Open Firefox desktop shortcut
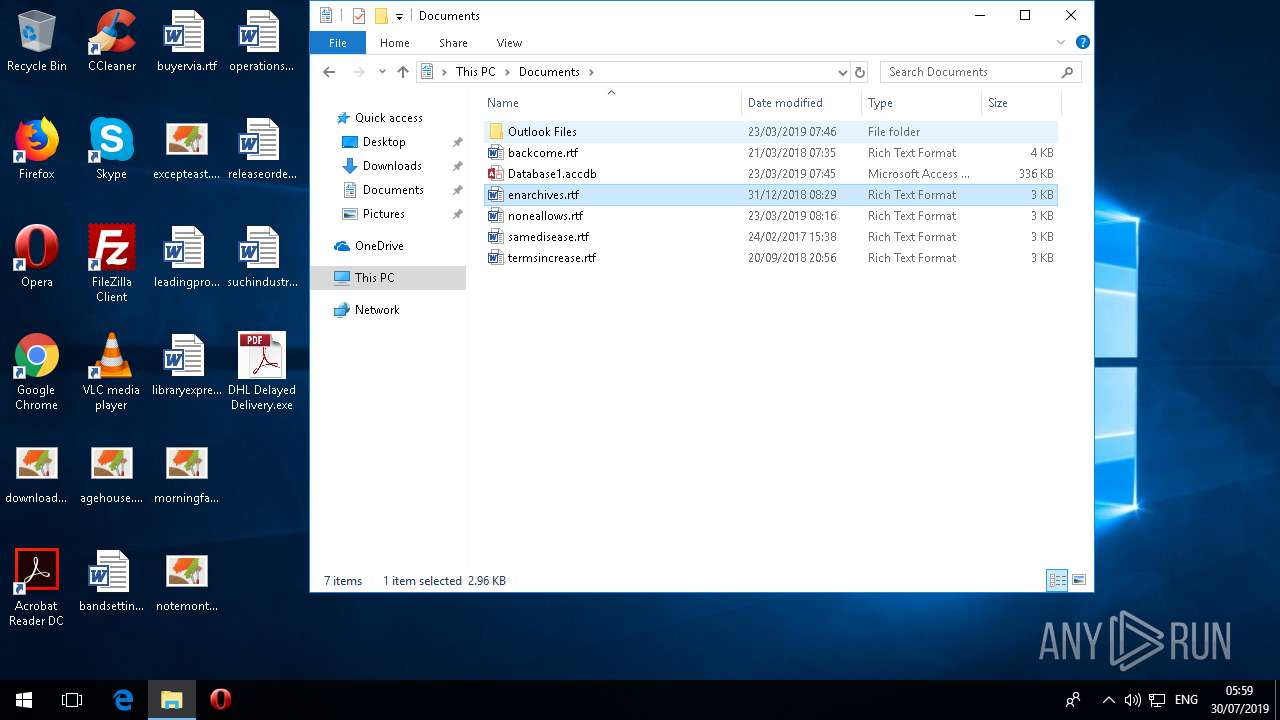This screenshot has width=1280, height=720. pyautogui.click(x=36, y=150)
